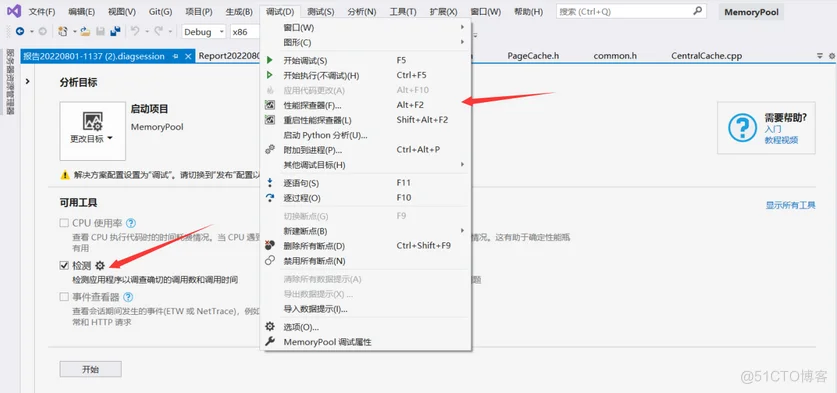This screenshot has width=837, height=393.
Task: Open the 视图(V) menu
Action: pos(122,11)
